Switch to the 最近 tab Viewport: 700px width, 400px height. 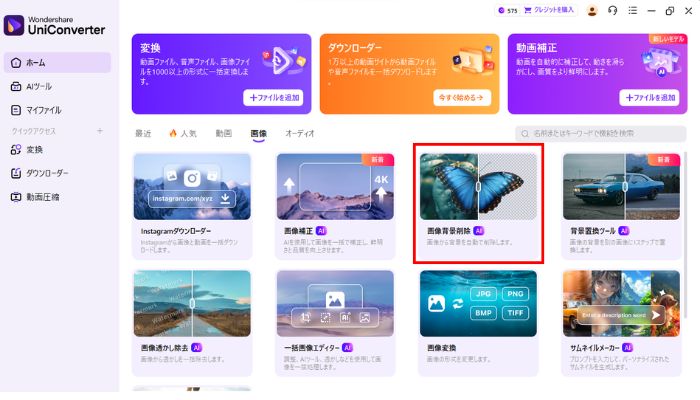[143, 133]
